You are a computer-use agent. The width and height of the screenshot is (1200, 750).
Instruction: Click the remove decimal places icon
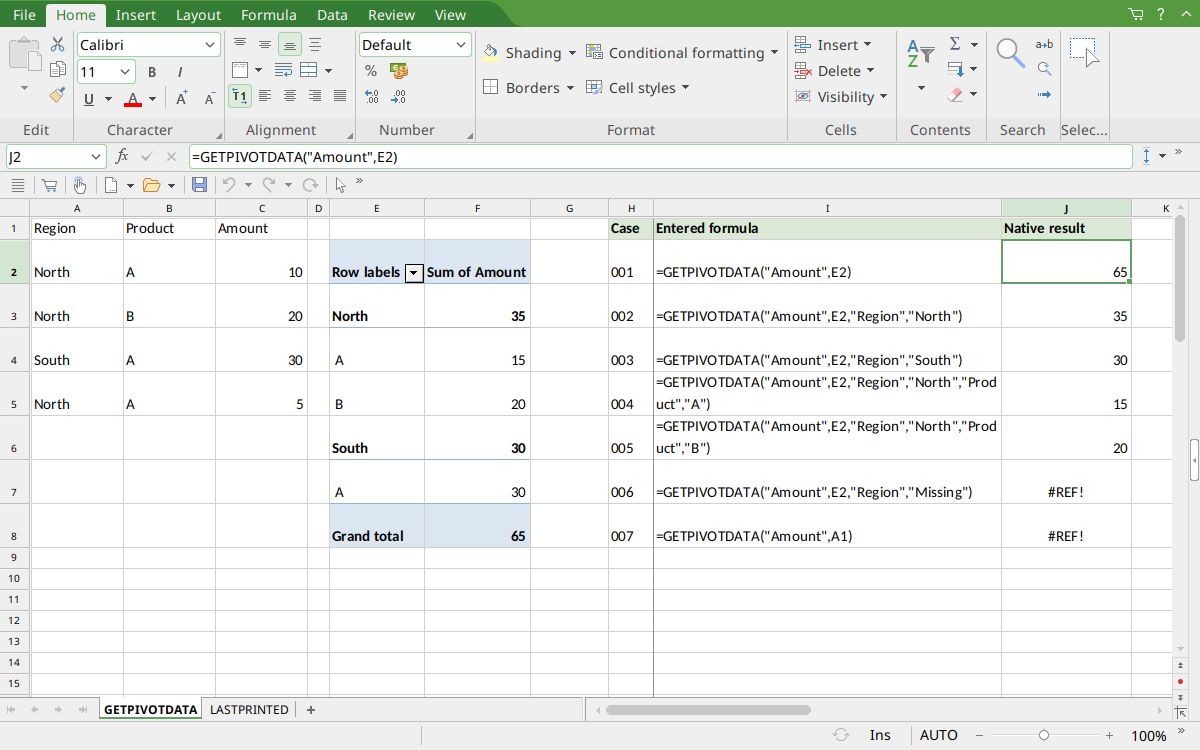coord(398,97)
